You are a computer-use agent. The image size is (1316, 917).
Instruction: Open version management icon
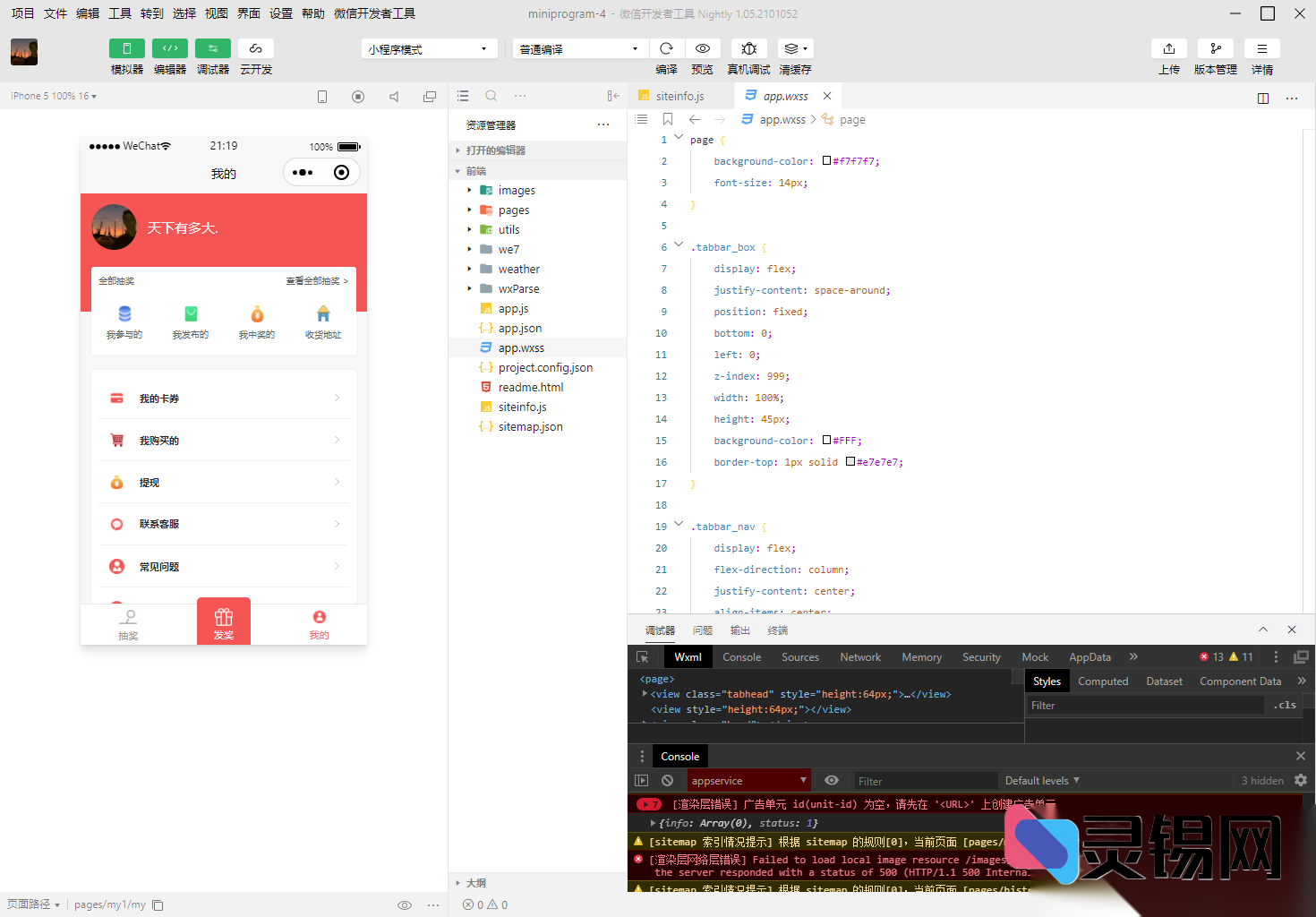[1215, 48]
